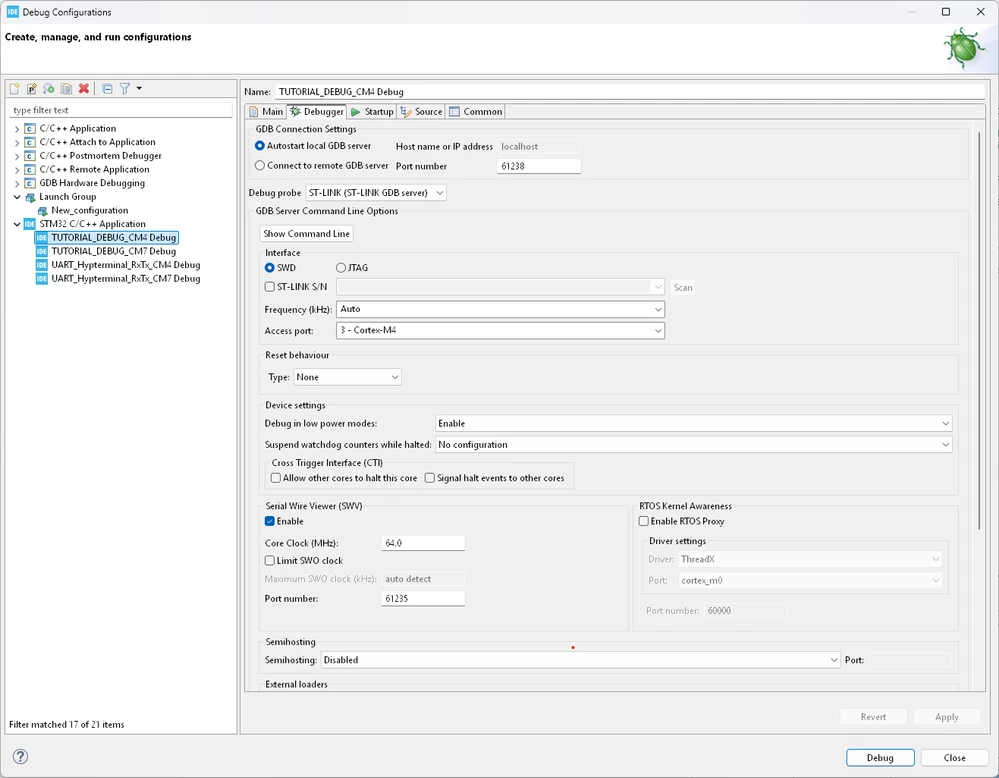The height and width of the screenshot is (778, 999).
Task: Click the C/C++ Postmortem Debugger icon
Action: (29, 156)
